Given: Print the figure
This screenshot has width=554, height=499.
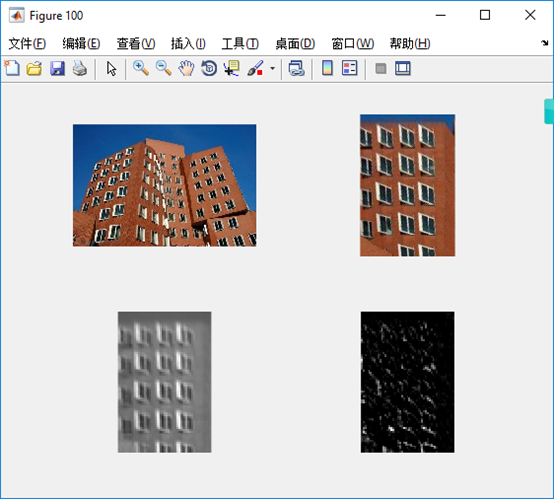Looking at the screenshot, I should click(x=80, y=68).
